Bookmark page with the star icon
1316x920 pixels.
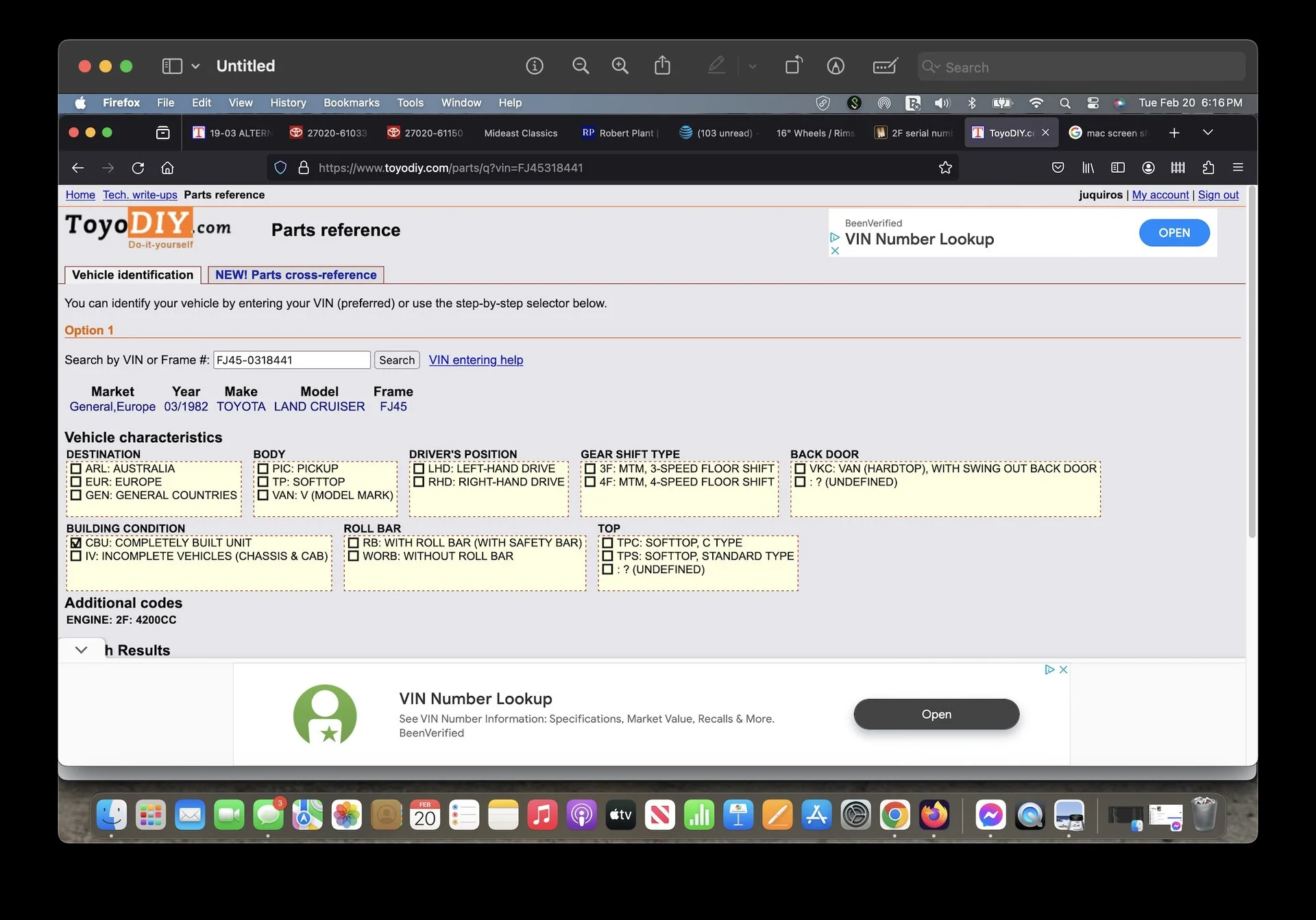[x=945, y=168]
